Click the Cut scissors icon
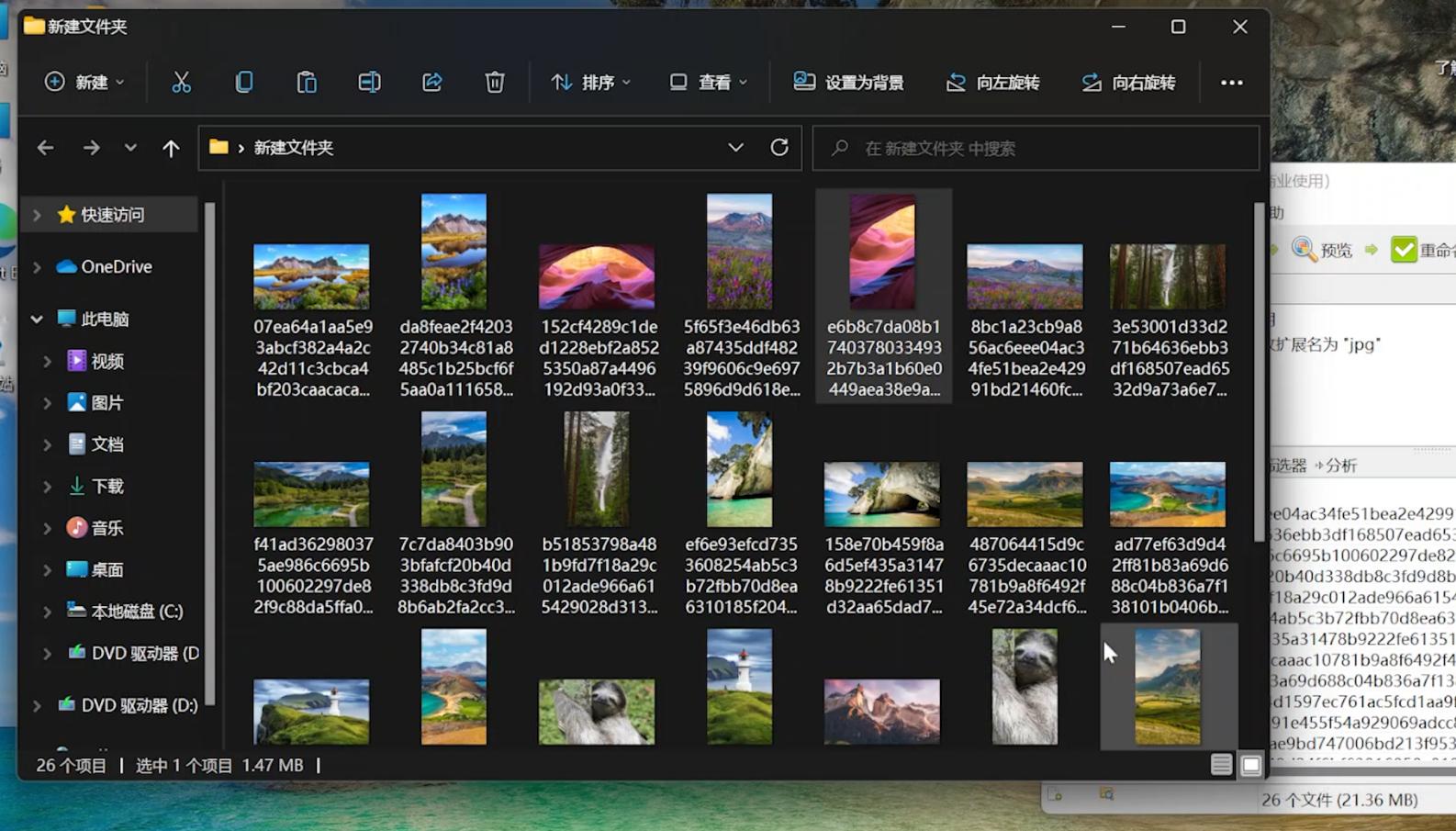Viewport: 1456px width, 831px height. point(181,83)
